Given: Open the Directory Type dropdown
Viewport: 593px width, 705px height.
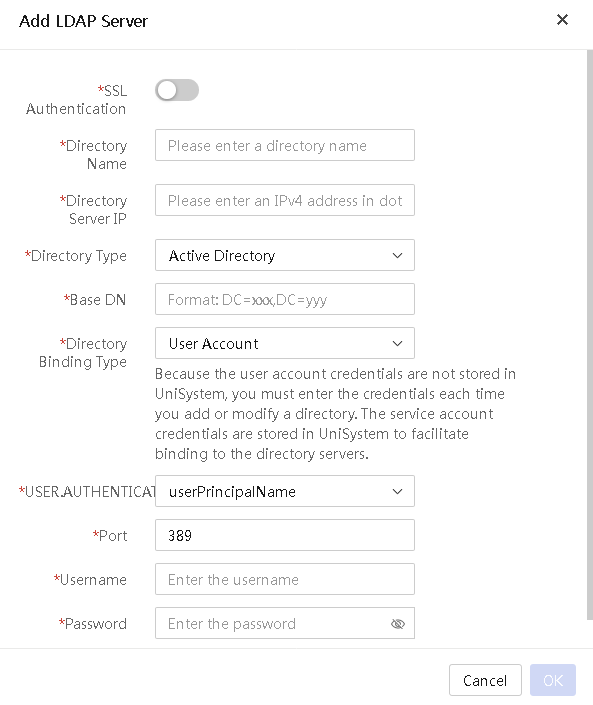Looking at the screenshot, I should point(285,255).
